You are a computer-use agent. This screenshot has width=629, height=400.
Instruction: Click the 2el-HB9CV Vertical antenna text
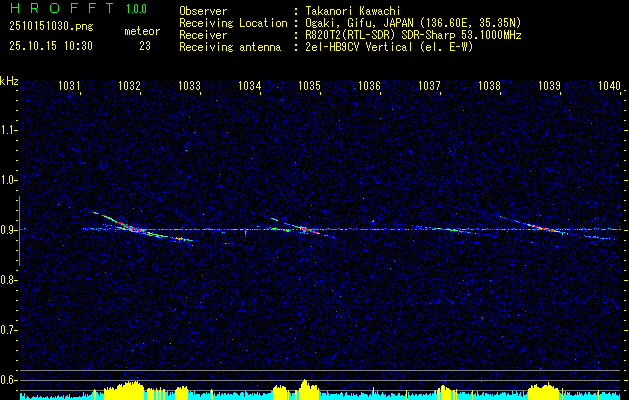coord(389,47)
